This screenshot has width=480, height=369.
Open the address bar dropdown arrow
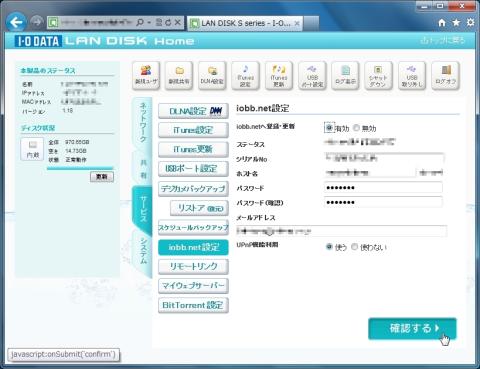(x=149, y=23)
